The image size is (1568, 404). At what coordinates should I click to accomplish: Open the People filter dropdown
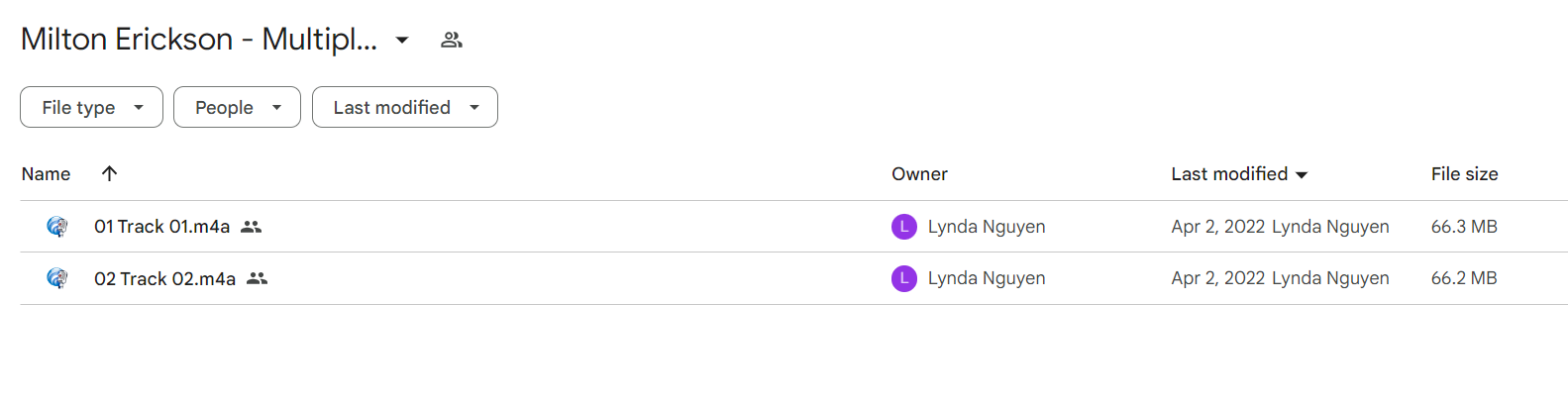click(x=237, y=107)
